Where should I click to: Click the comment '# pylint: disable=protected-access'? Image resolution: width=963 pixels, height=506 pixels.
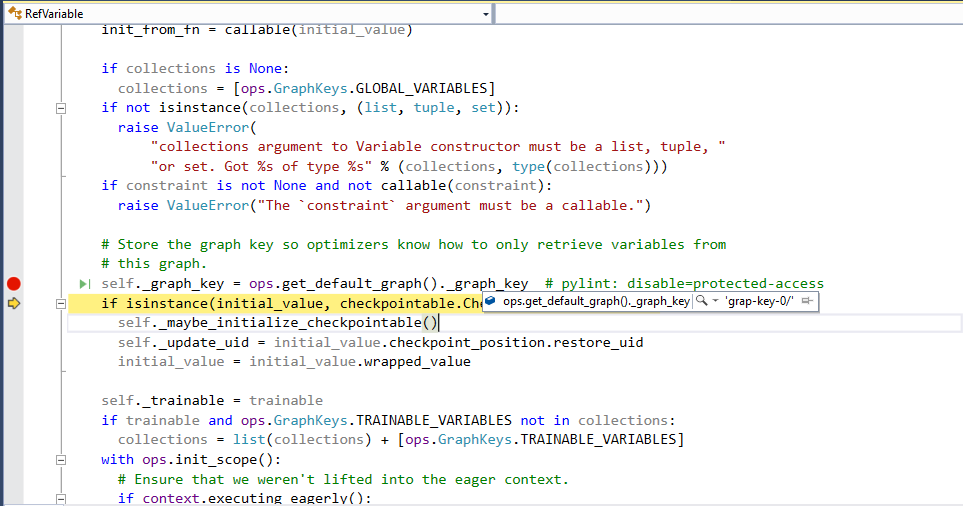click(x=684, y=284)
